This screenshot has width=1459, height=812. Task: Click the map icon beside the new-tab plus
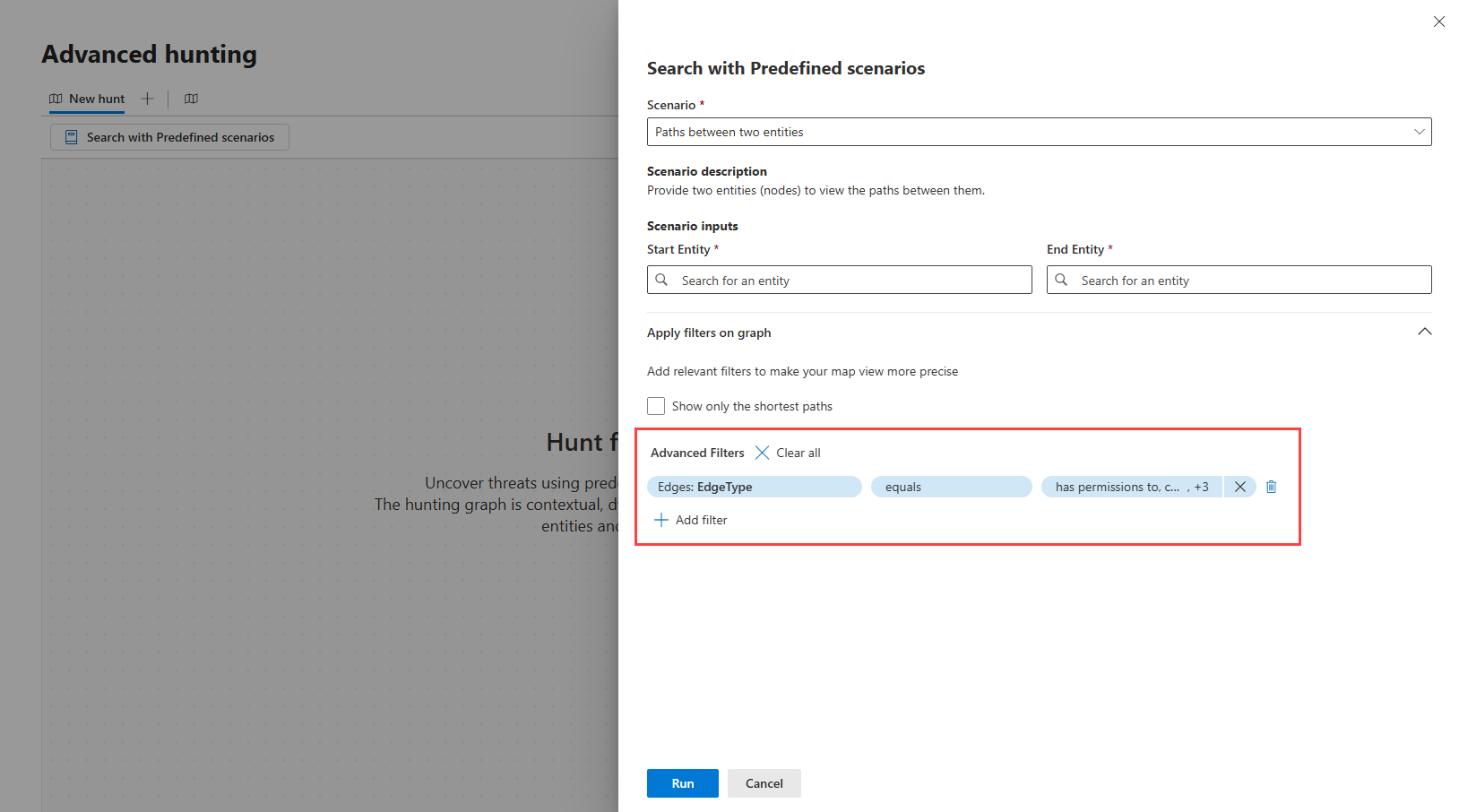(x=191, y=99)
